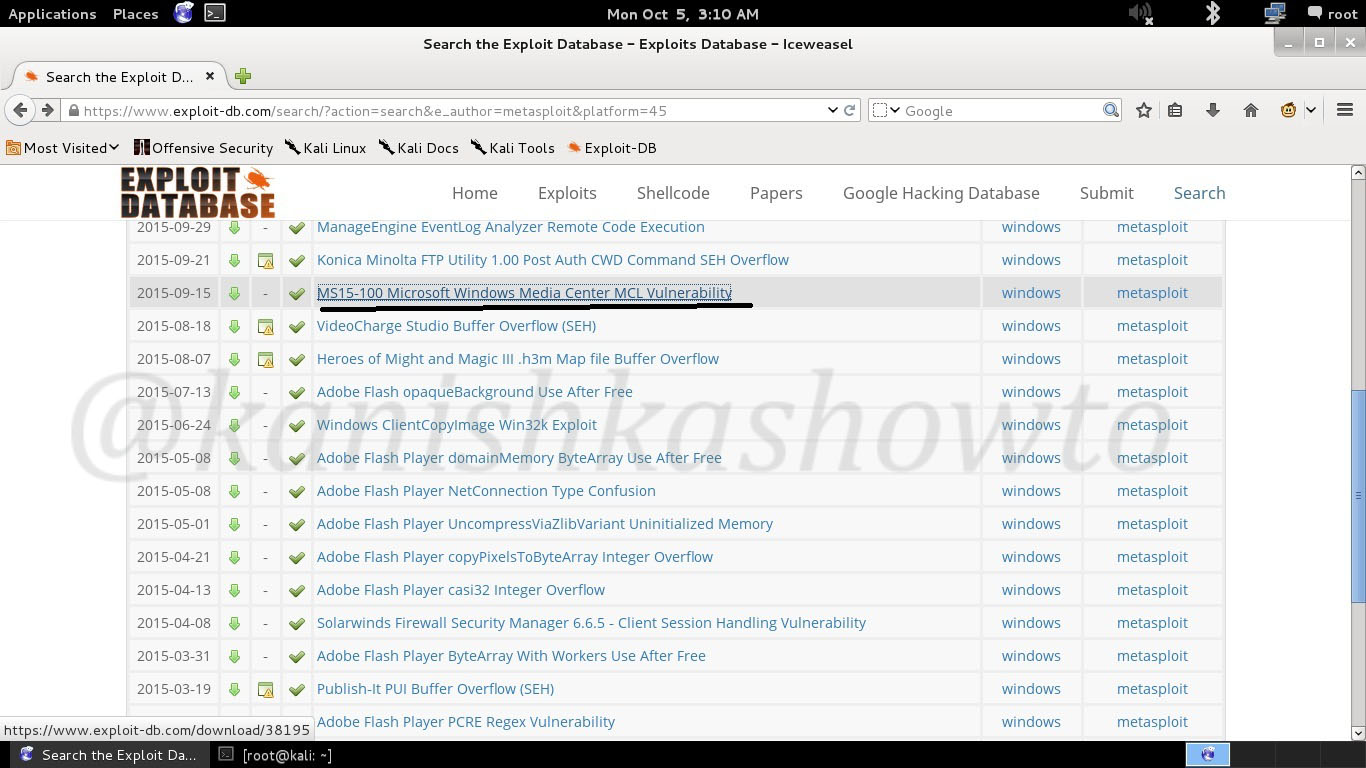Download vulnerable app for Heroes of Might and Magic
The image size is (1366, 768).
[265, 360]
